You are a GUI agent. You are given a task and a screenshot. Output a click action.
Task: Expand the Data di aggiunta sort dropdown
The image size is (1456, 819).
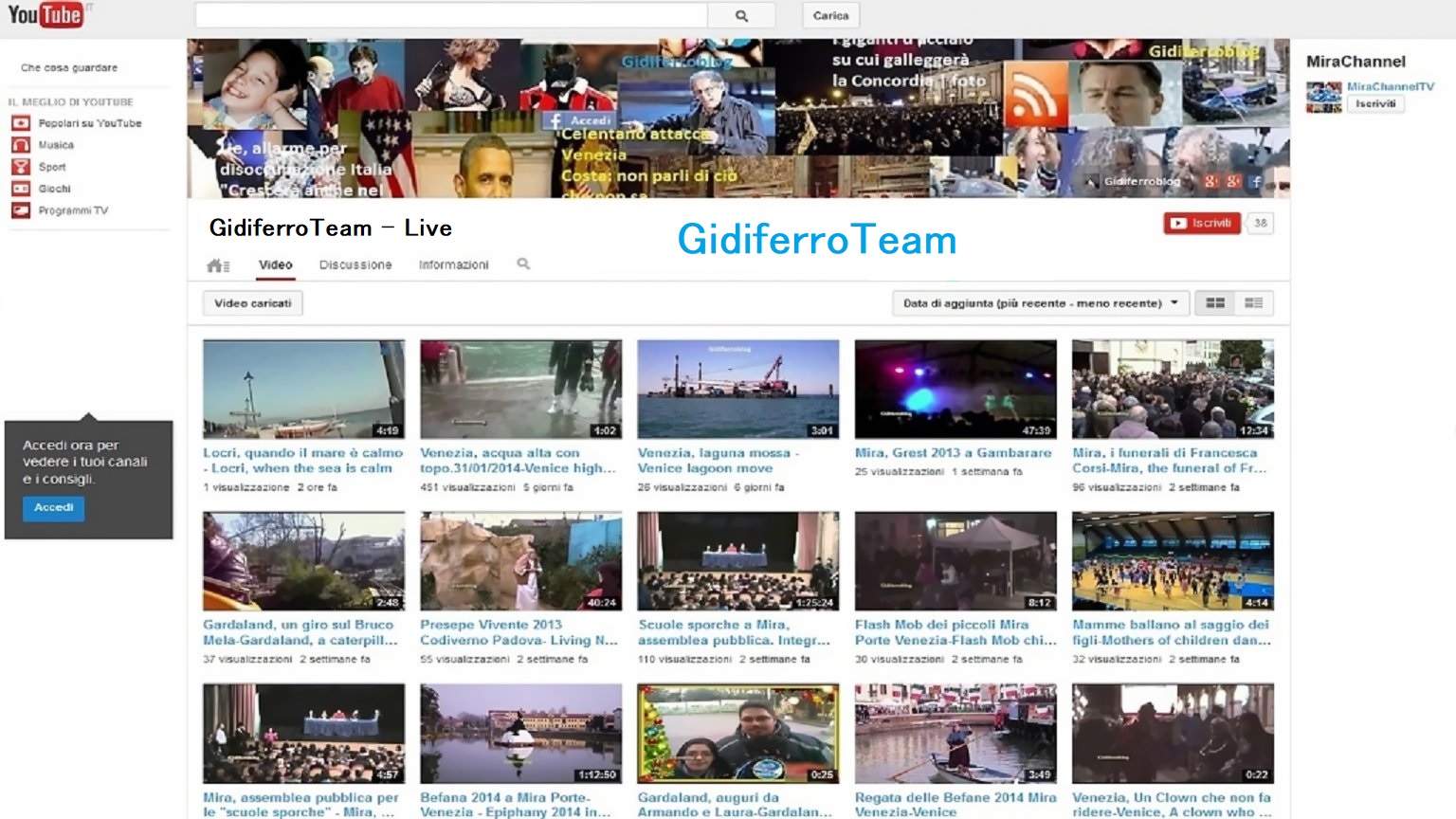pyautogui.click(x=1041, y=303)
